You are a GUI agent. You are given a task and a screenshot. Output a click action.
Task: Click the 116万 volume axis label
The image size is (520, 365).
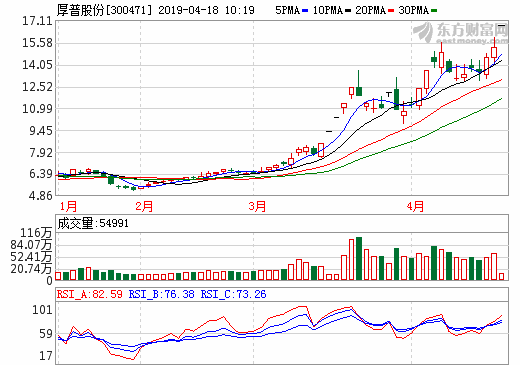point(36,233)
